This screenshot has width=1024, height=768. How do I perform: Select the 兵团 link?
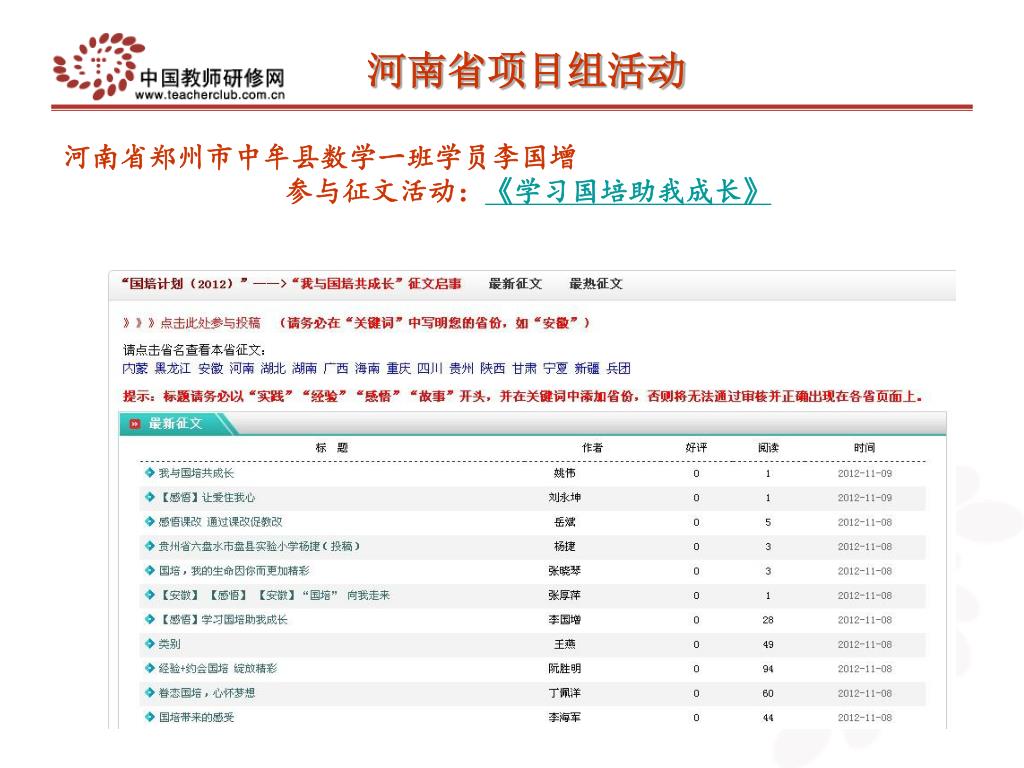[618, 368]
